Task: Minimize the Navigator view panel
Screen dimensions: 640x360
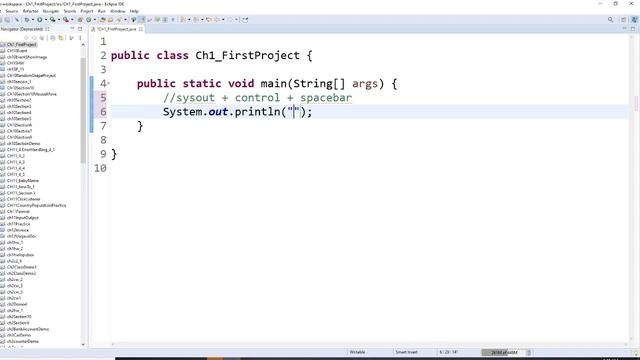Action: pos(72,29)
